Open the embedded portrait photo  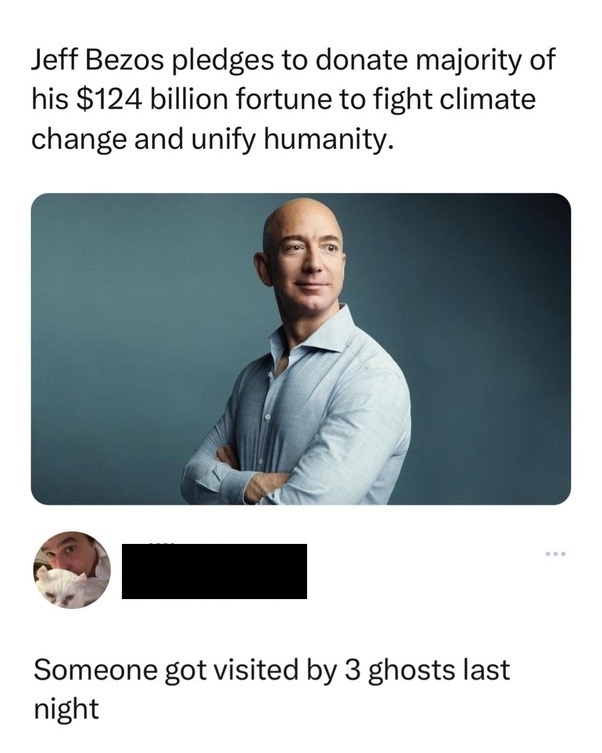pos(301,349)
